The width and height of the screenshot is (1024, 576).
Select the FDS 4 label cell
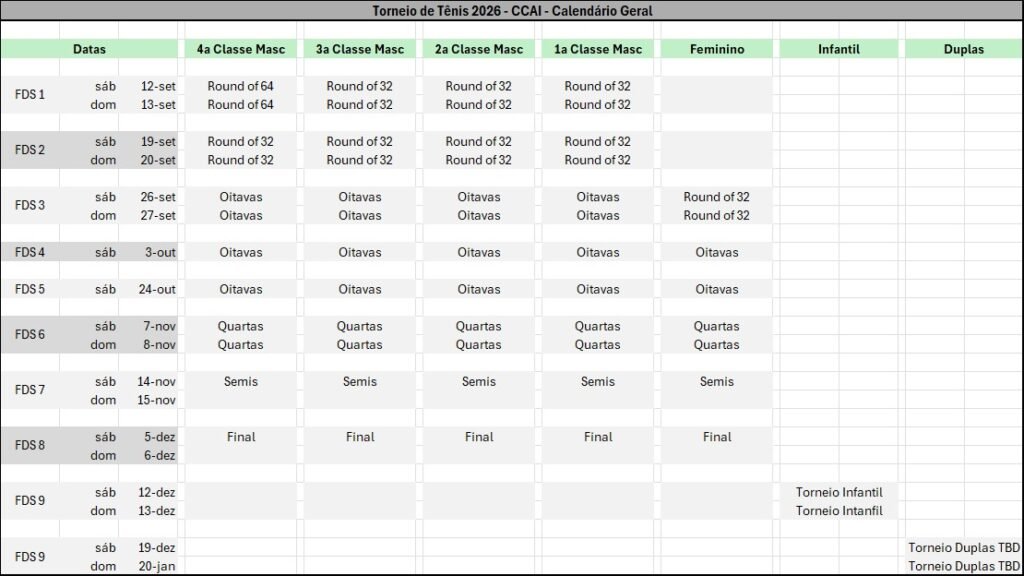click(30, 252)
